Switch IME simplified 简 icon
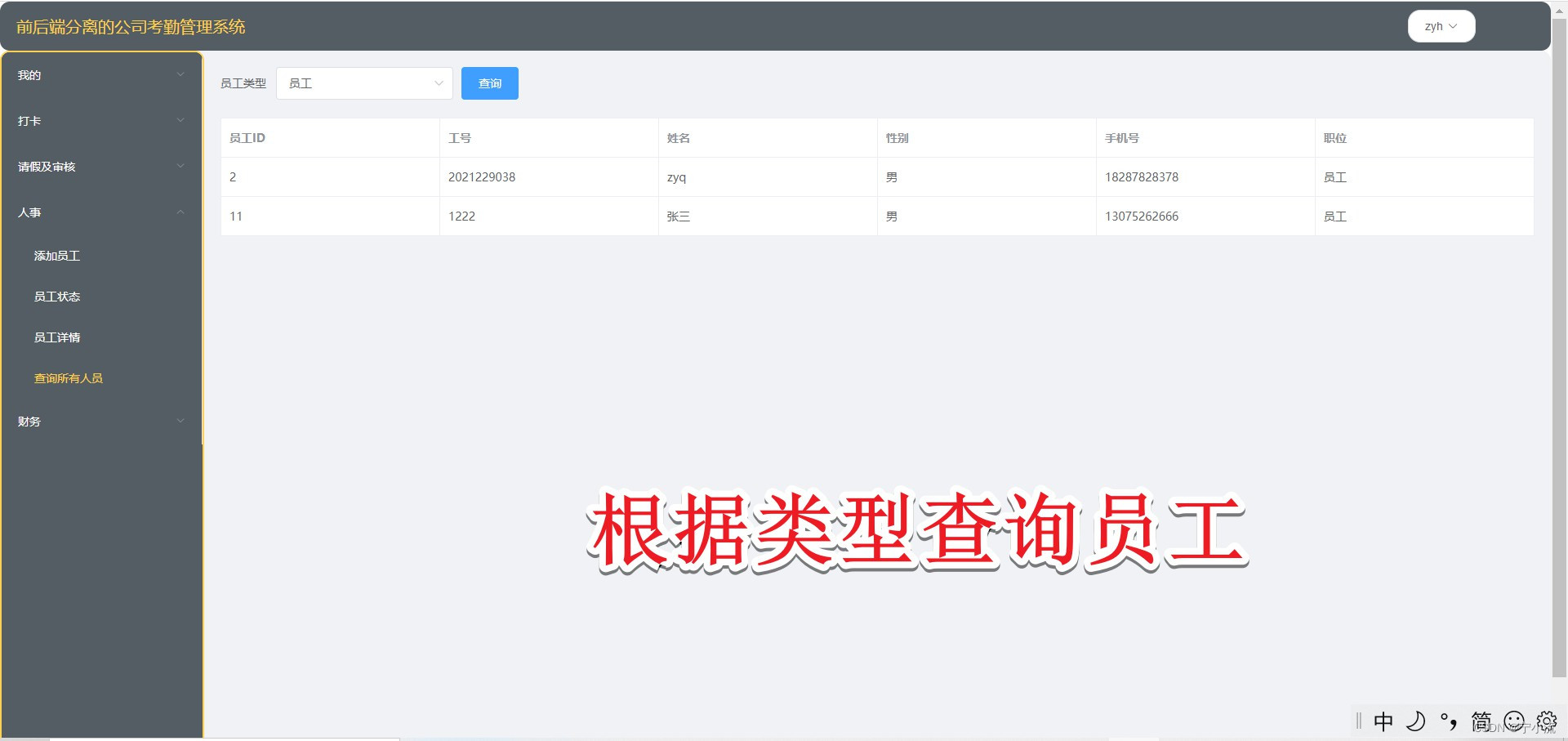1568x741 pixels. coord(1481,721)
